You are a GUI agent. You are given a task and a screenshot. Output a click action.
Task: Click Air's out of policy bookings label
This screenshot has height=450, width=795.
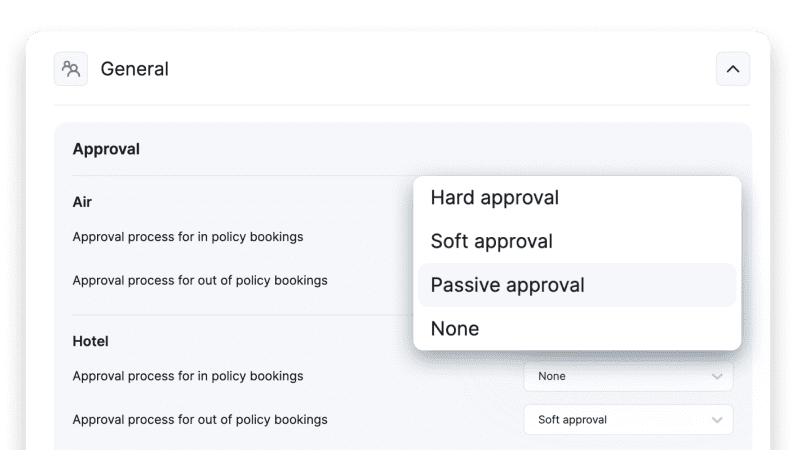coord(200,280)
